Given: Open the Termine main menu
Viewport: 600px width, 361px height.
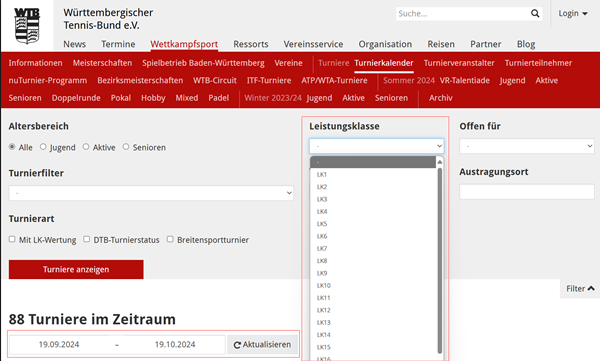Looking at the screenshot, I should point(118,44).
